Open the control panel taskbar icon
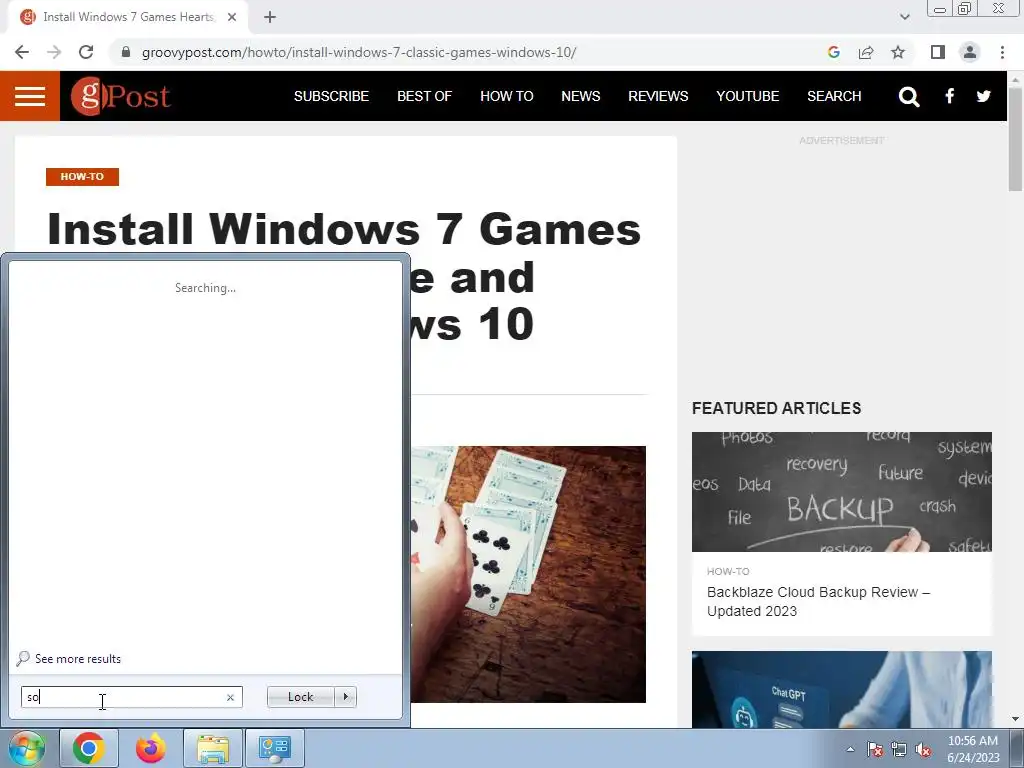 point(274,748)
